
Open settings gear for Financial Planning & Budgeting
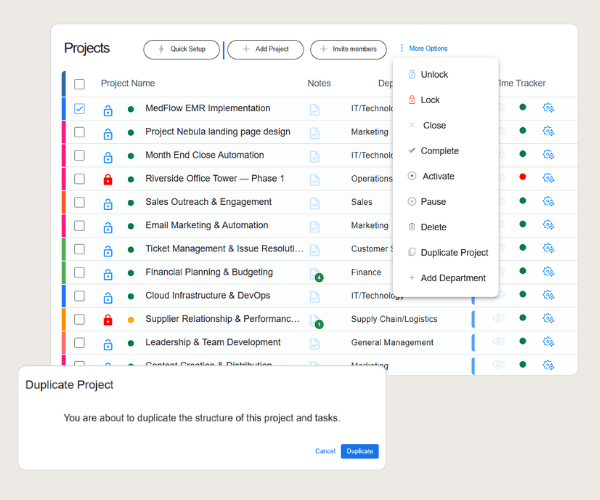pyautogui.click(x=548, y=272)
